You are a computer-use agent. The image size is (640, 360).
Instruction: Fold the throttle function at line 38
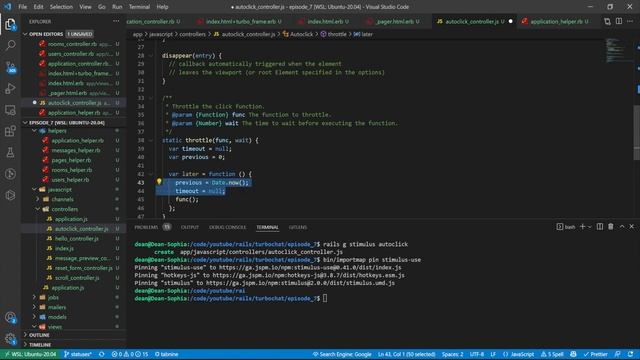pos(151,140)
